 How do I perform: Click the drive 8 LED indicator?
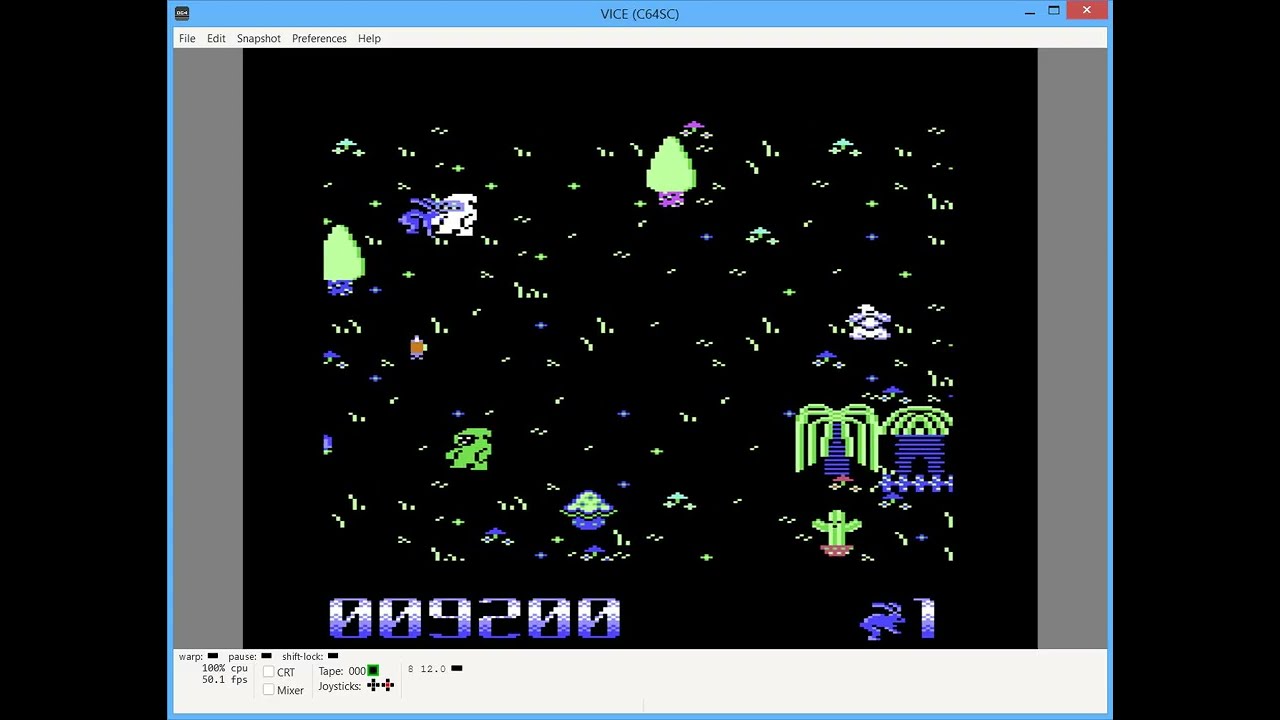[x=457, y=668]
